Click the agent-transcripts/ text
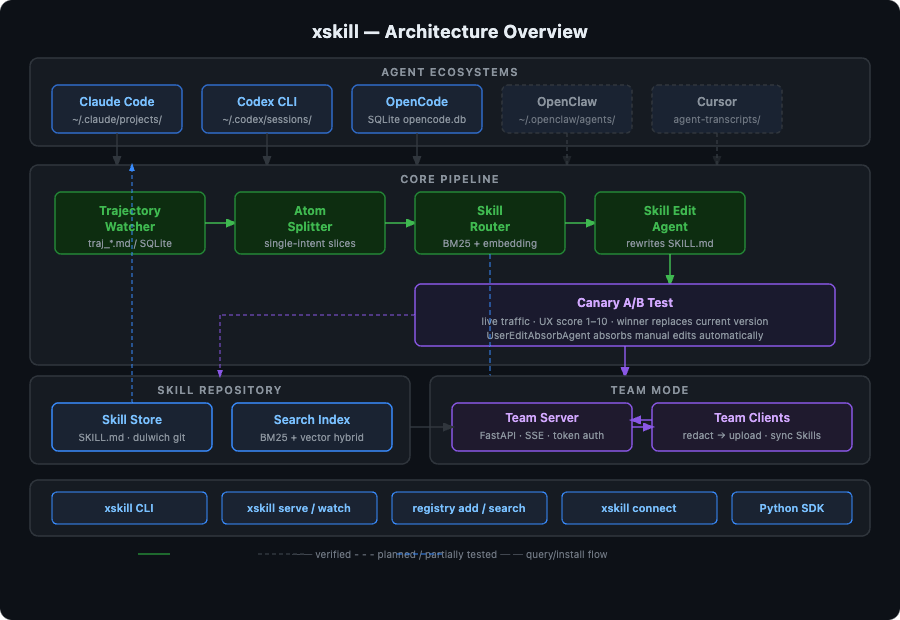Viewport: 900px width, 620px height. pos(717,119)
